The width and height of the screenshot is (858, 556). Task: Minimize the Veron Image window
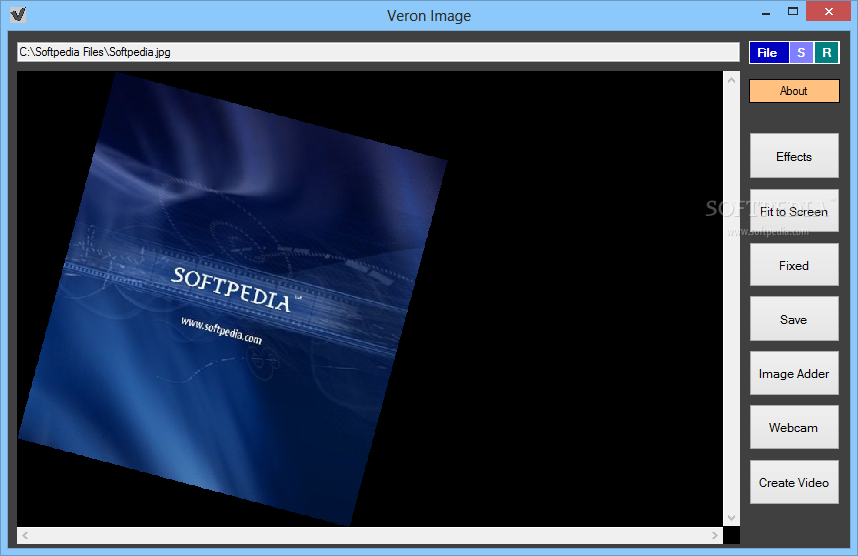click(x=766, y=12)
